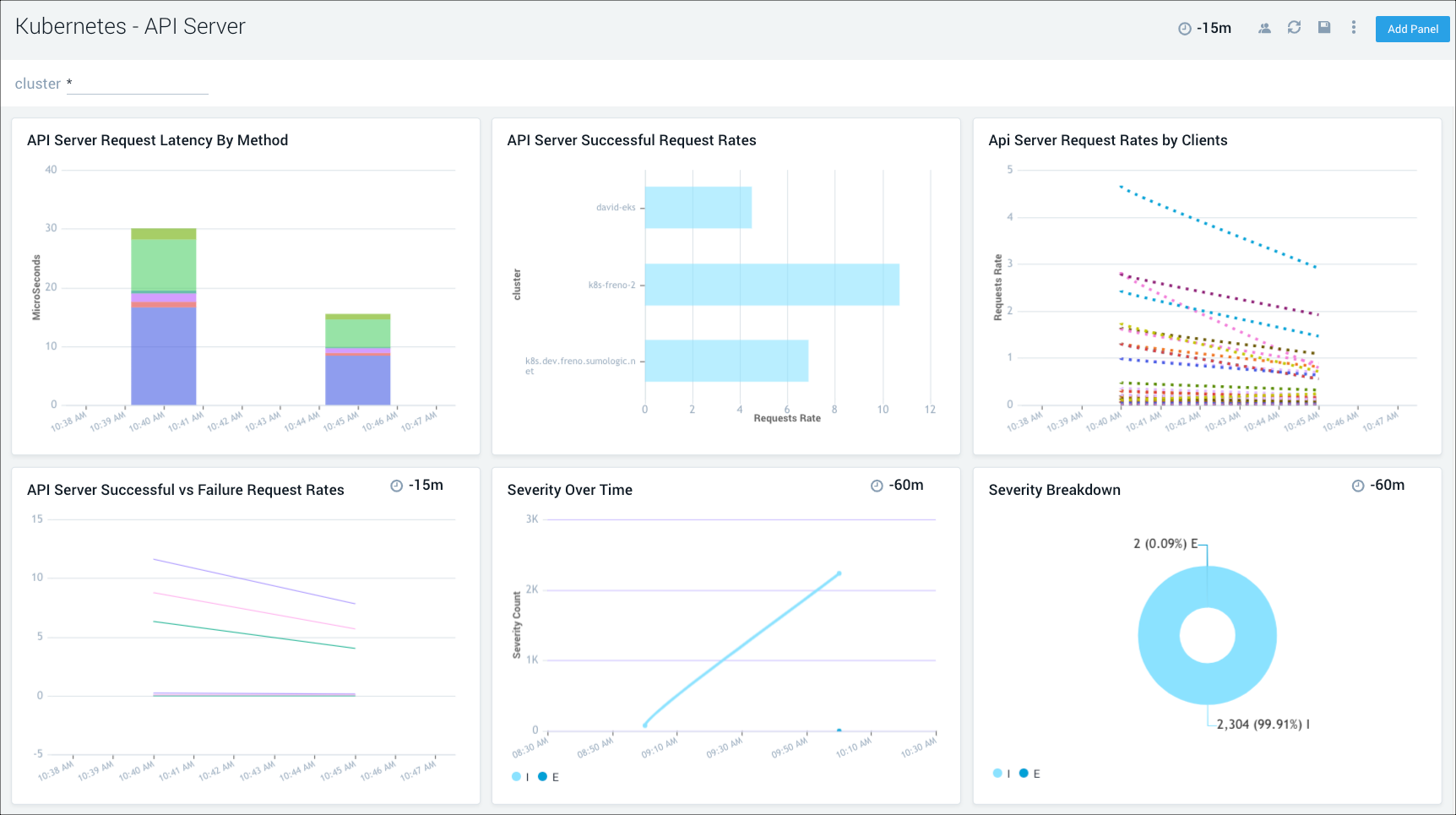Click the save dashboard icon
Screen dimensions: 1456x815
pyautogui.click(x=1323, y=27)
